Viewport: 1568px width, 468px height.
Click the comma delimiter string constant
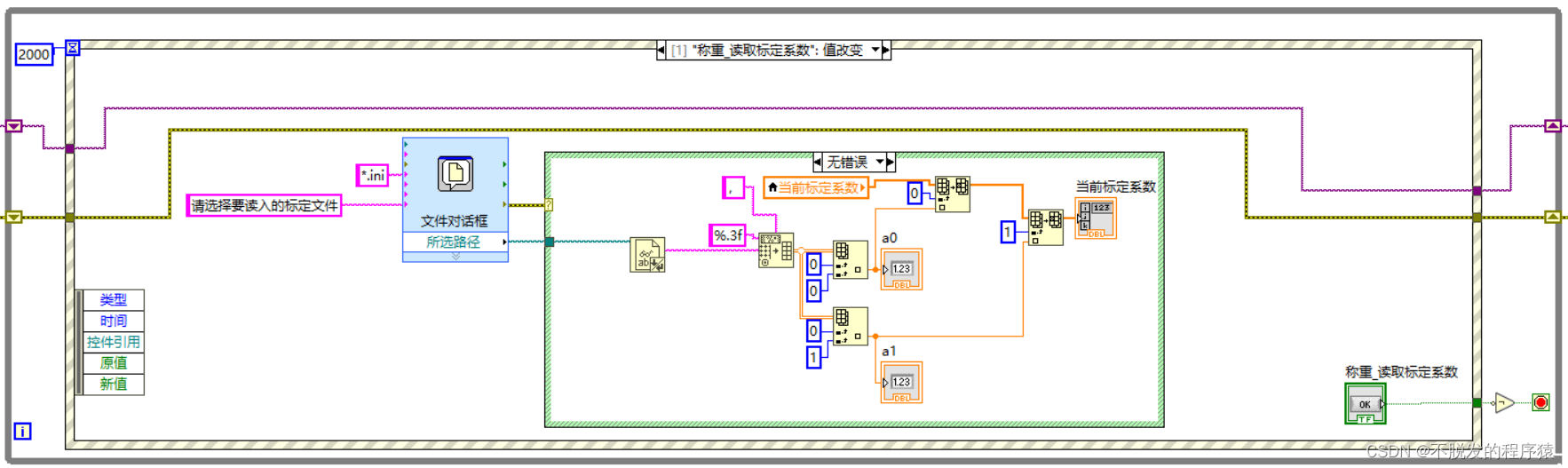coord(733,187)
